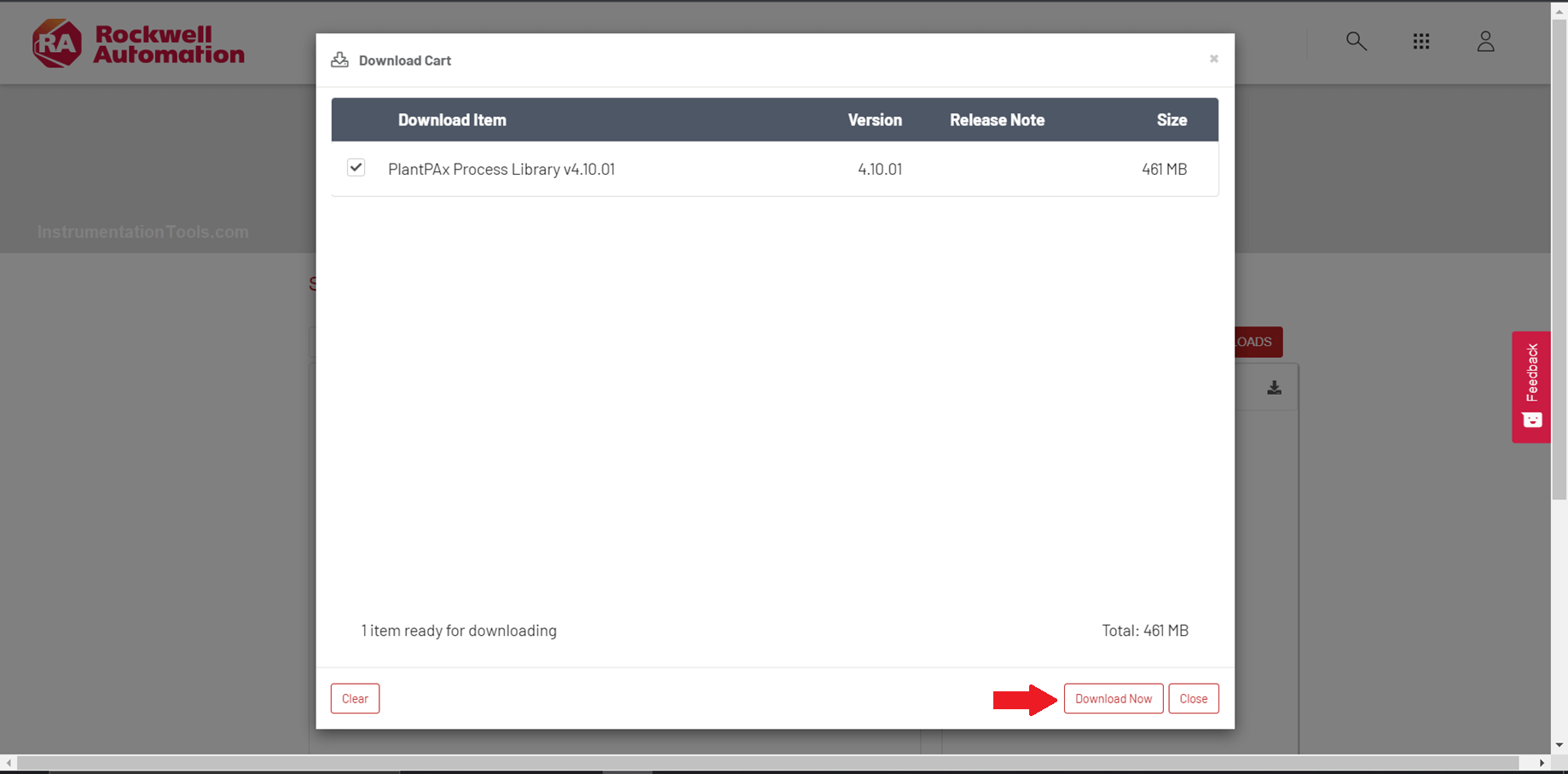Viewport: 1568px width, 774px height.
Task: Close the Download Cart dialog via X
Action: tap(1213, 59)
